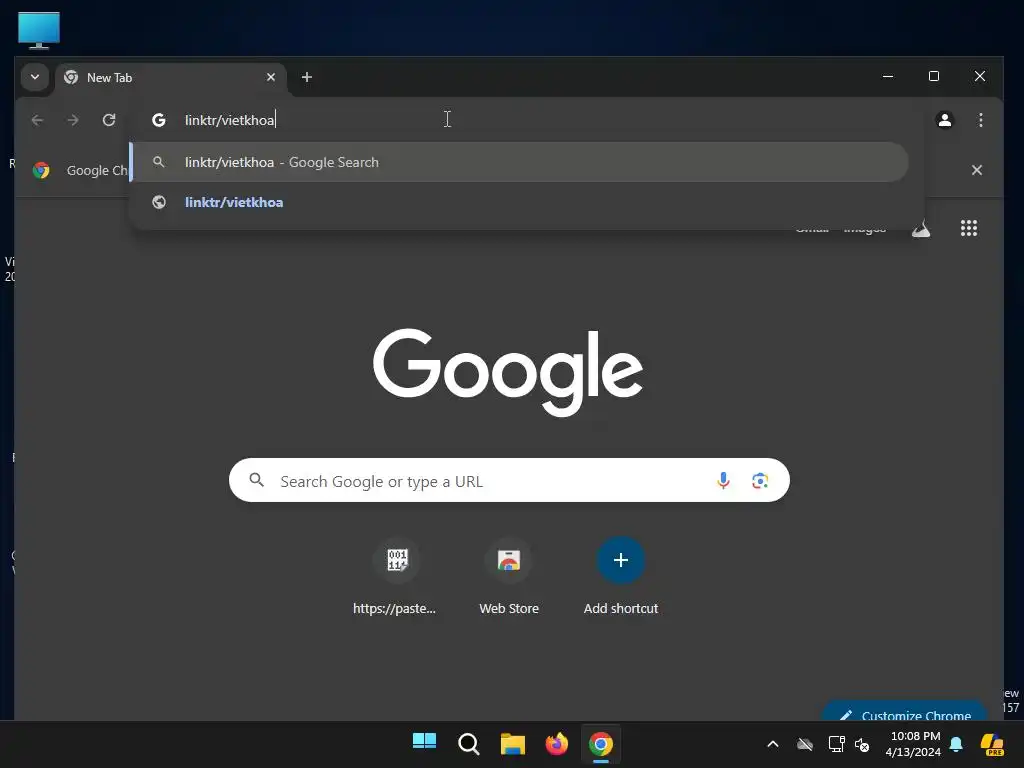The width and height of the screenshot is (1024, 768).
Task: Click the Chrome logo in info bar
Action: 41,170
